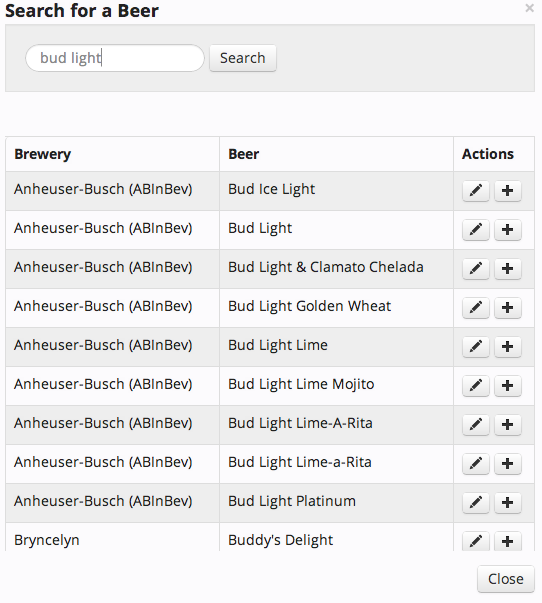Image resolution: width=542 pixels, height=603 pixels.
Task: Dismiss dialog with top-right X
Action: 529,8
